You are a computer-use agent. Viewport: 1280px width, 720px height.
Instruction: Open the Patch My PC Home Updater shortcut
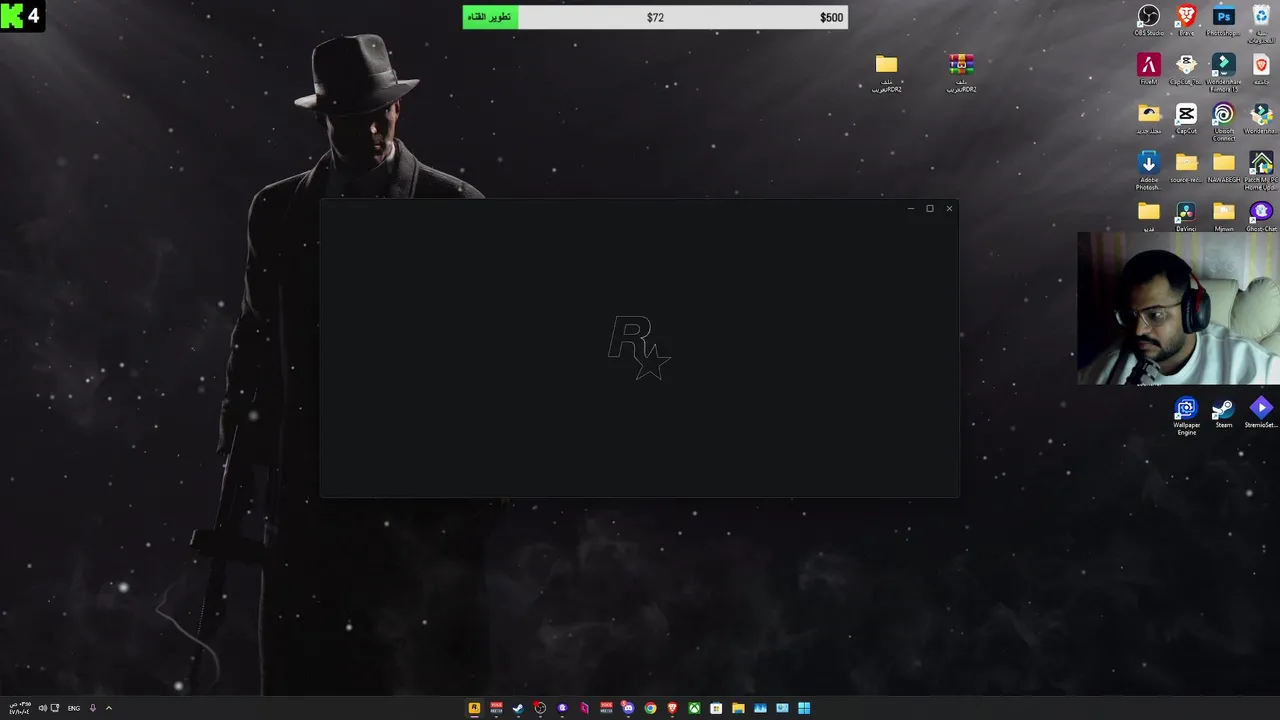point(1261,170)
